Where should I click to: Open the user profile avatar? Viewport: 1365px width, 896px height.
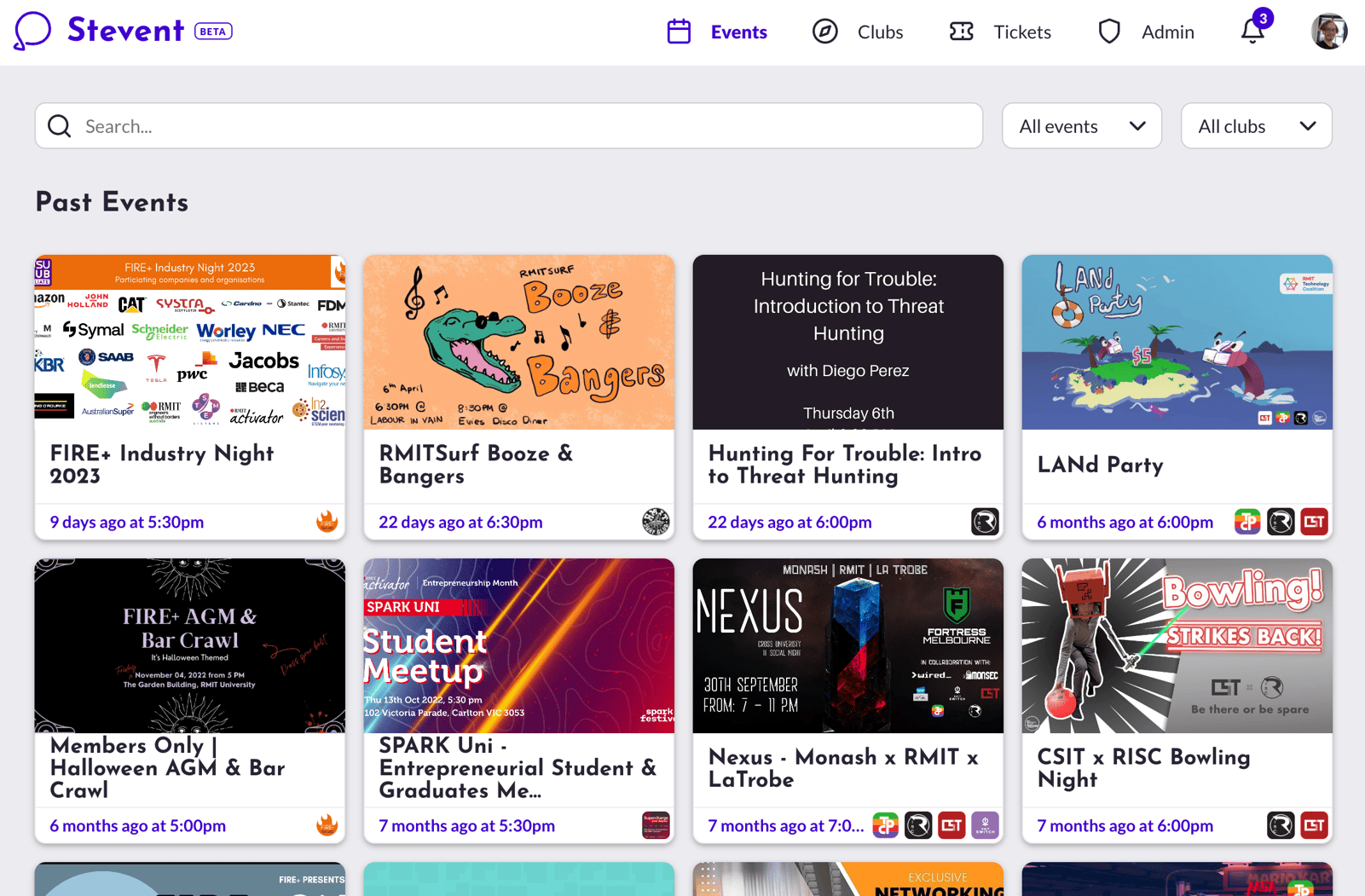[1328, 32]
